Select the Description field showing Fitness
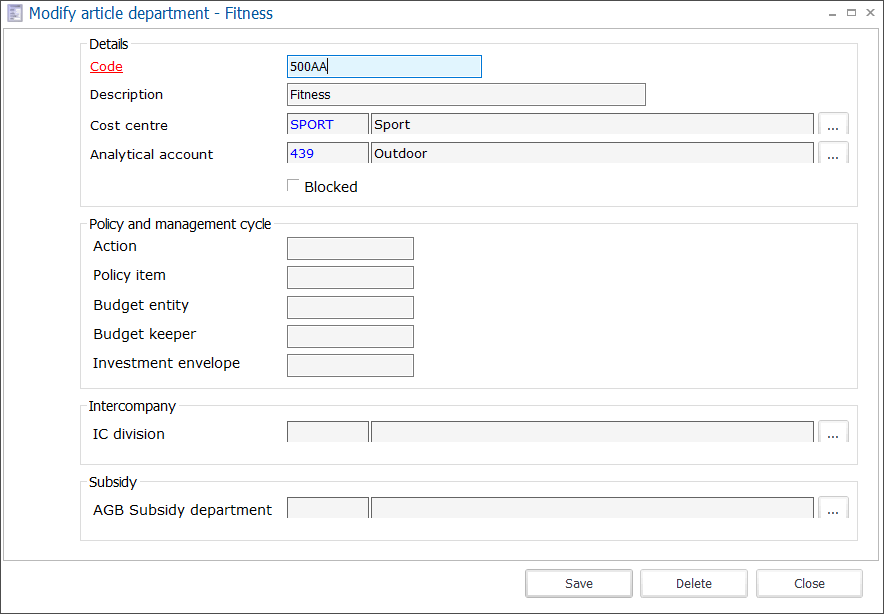 click(x=465, y=94)
